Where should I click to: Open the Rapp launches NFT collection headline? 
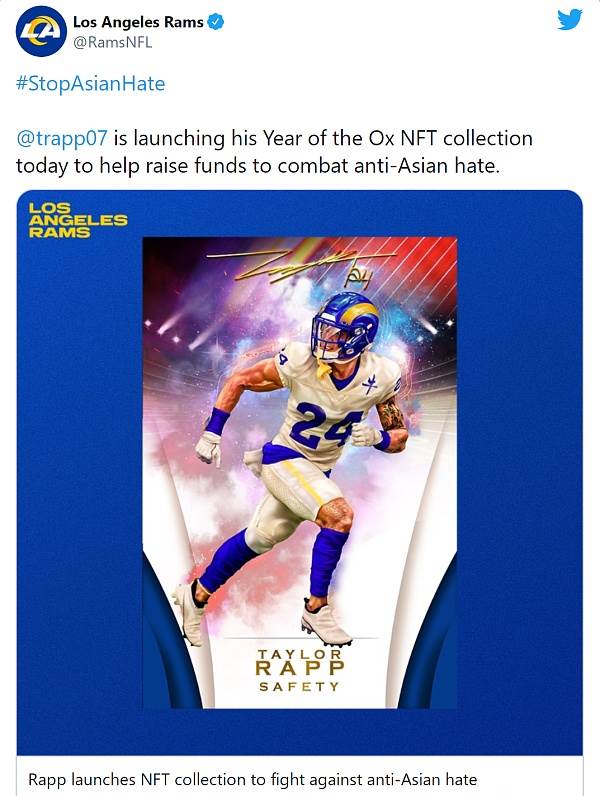252,779
